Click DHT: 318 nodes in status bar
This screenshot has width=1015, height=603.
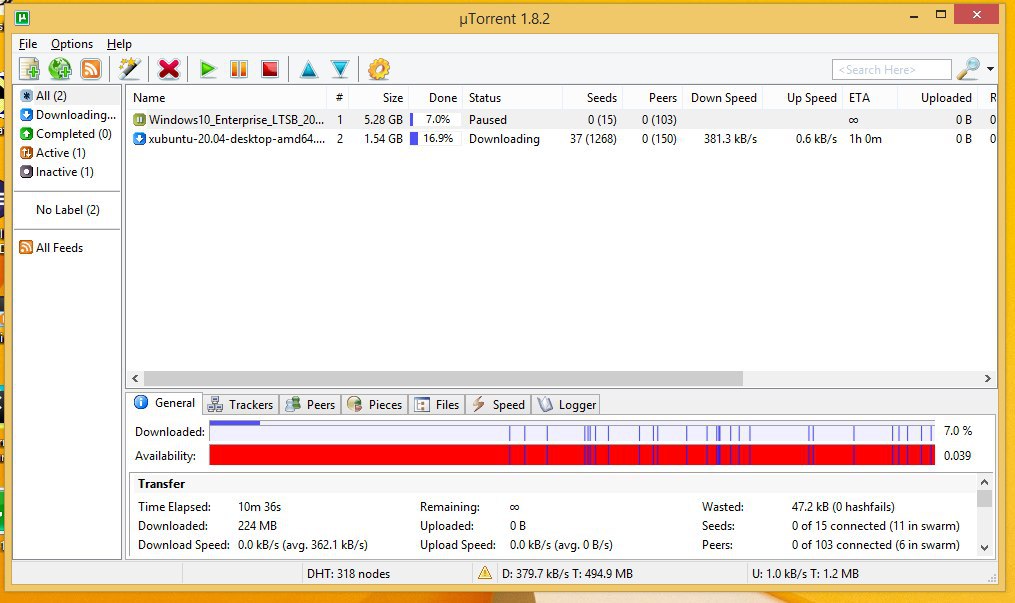(x=348, y=573)
